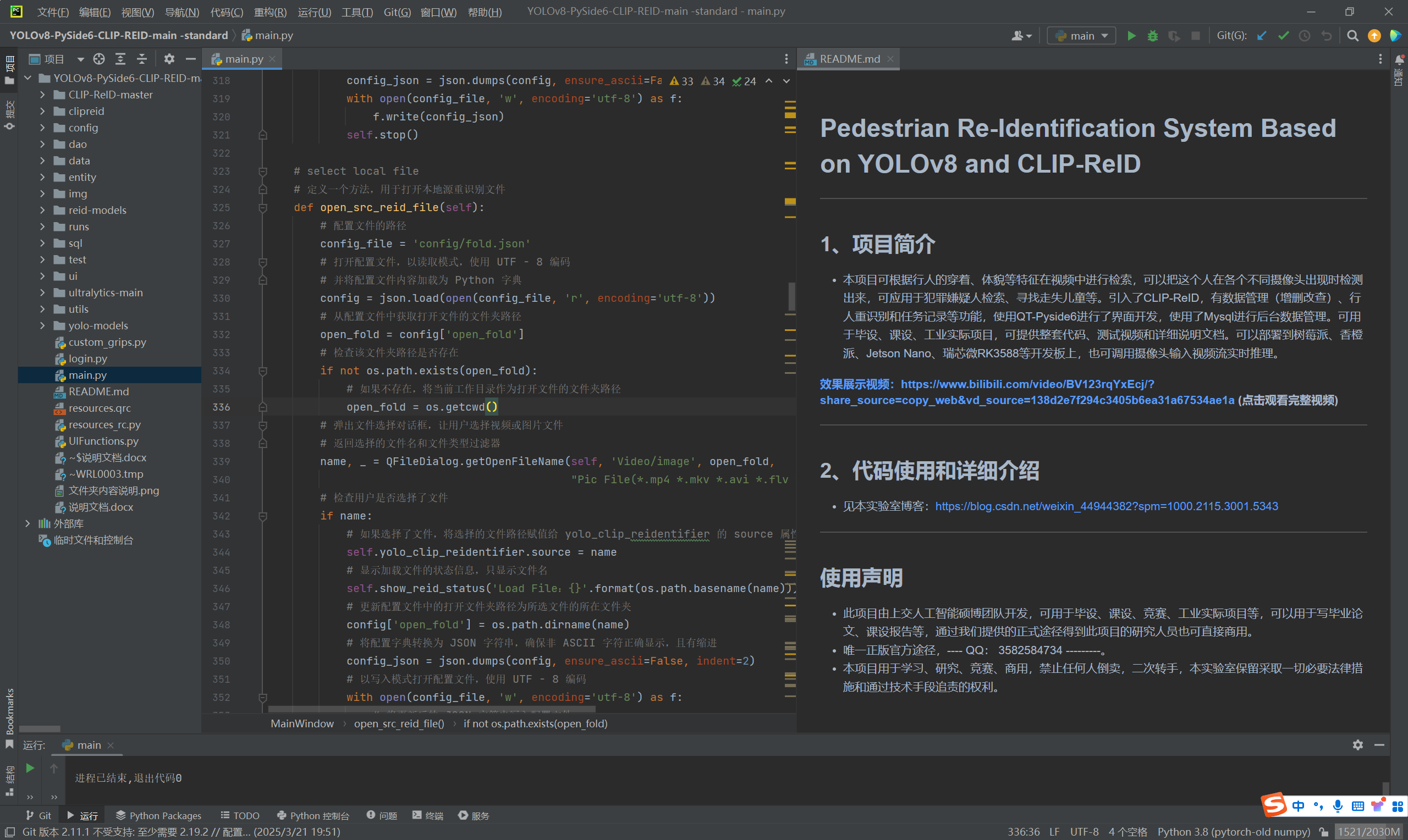Toggle fold marker at line 334
Viewport: 1408px width, 840px height.
click(263, 371)
